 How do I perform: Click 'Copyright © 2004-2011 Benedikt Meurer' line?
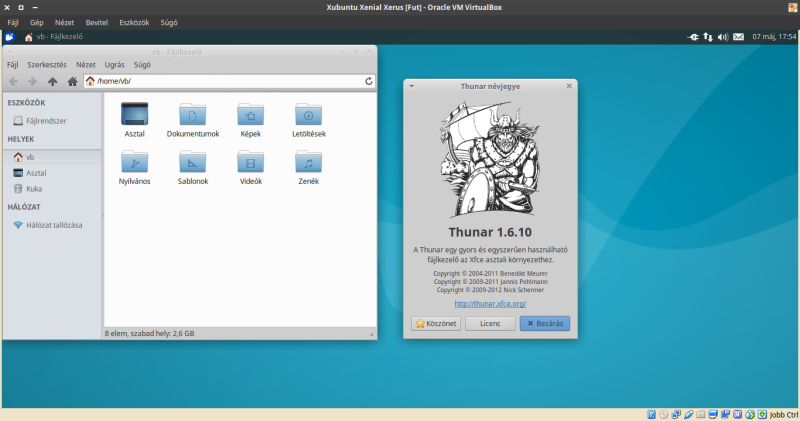pos(490,274)
